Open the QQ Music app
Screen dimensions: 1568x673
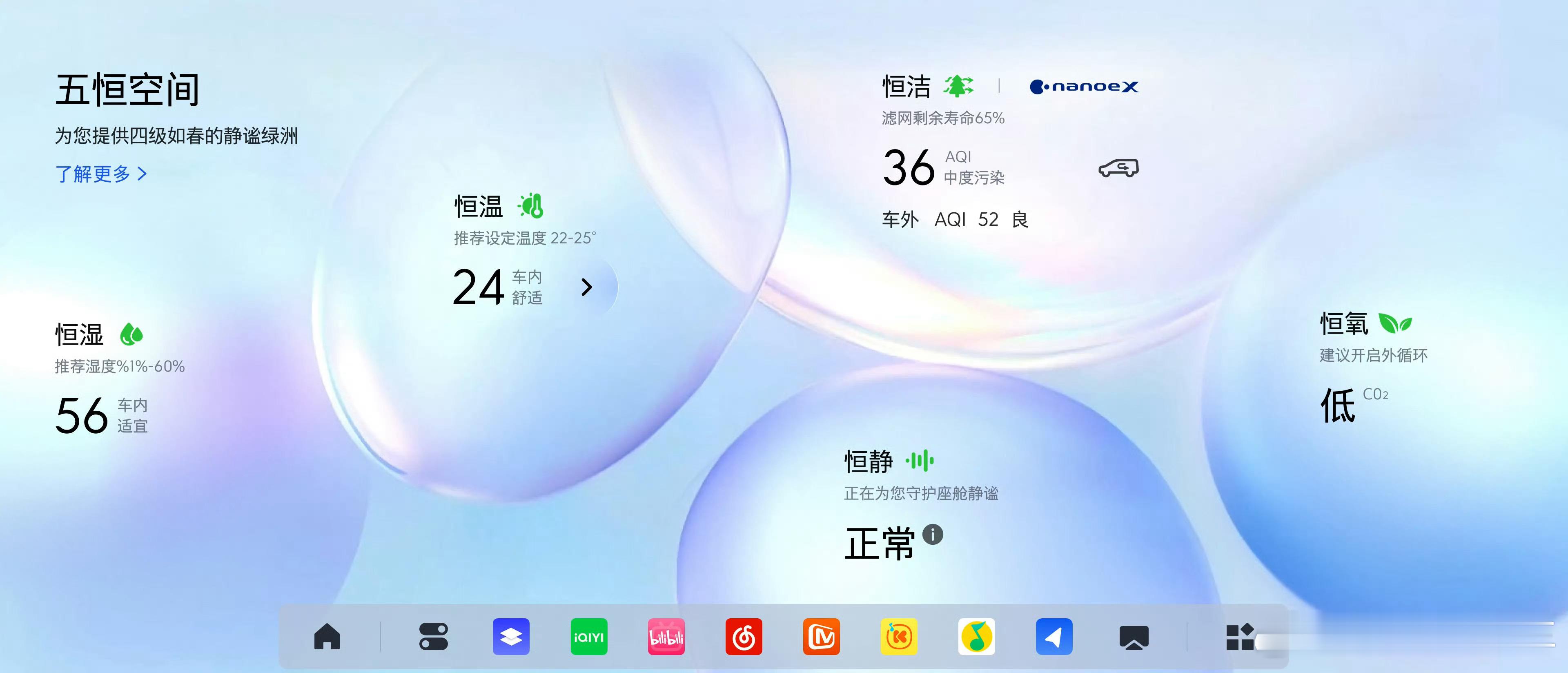976,637
